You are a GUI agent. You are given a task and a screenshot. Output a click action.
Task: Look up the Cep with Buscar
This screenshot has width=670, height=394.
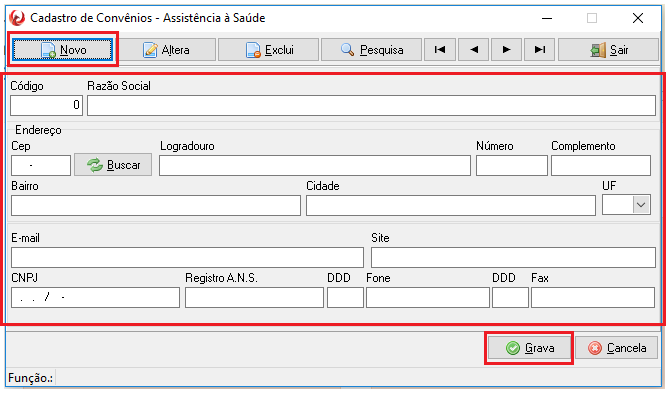113,165
